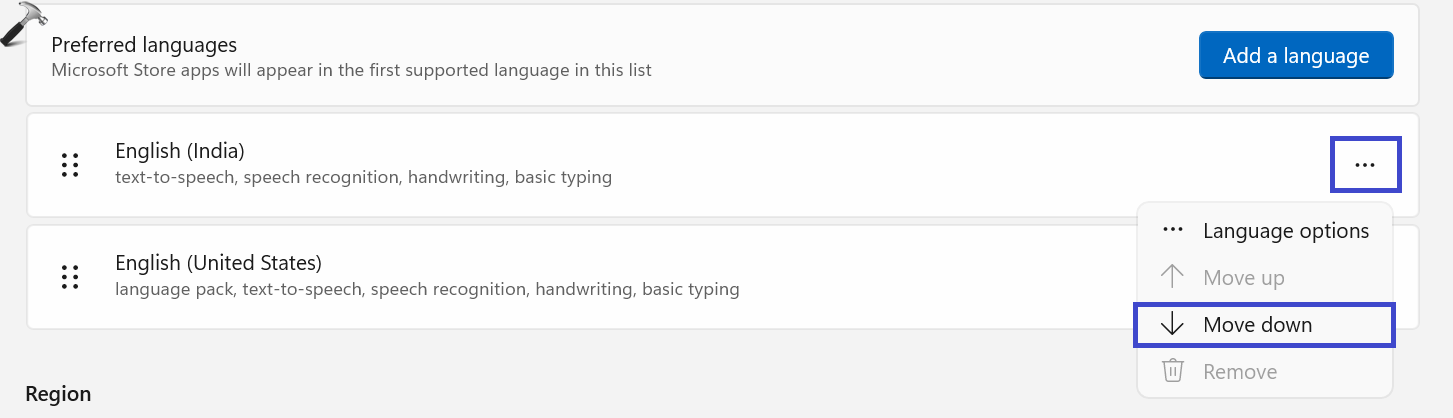Open the three-dot menu for English (India)
1453x418 pixels.
(x=1365, y=165)
